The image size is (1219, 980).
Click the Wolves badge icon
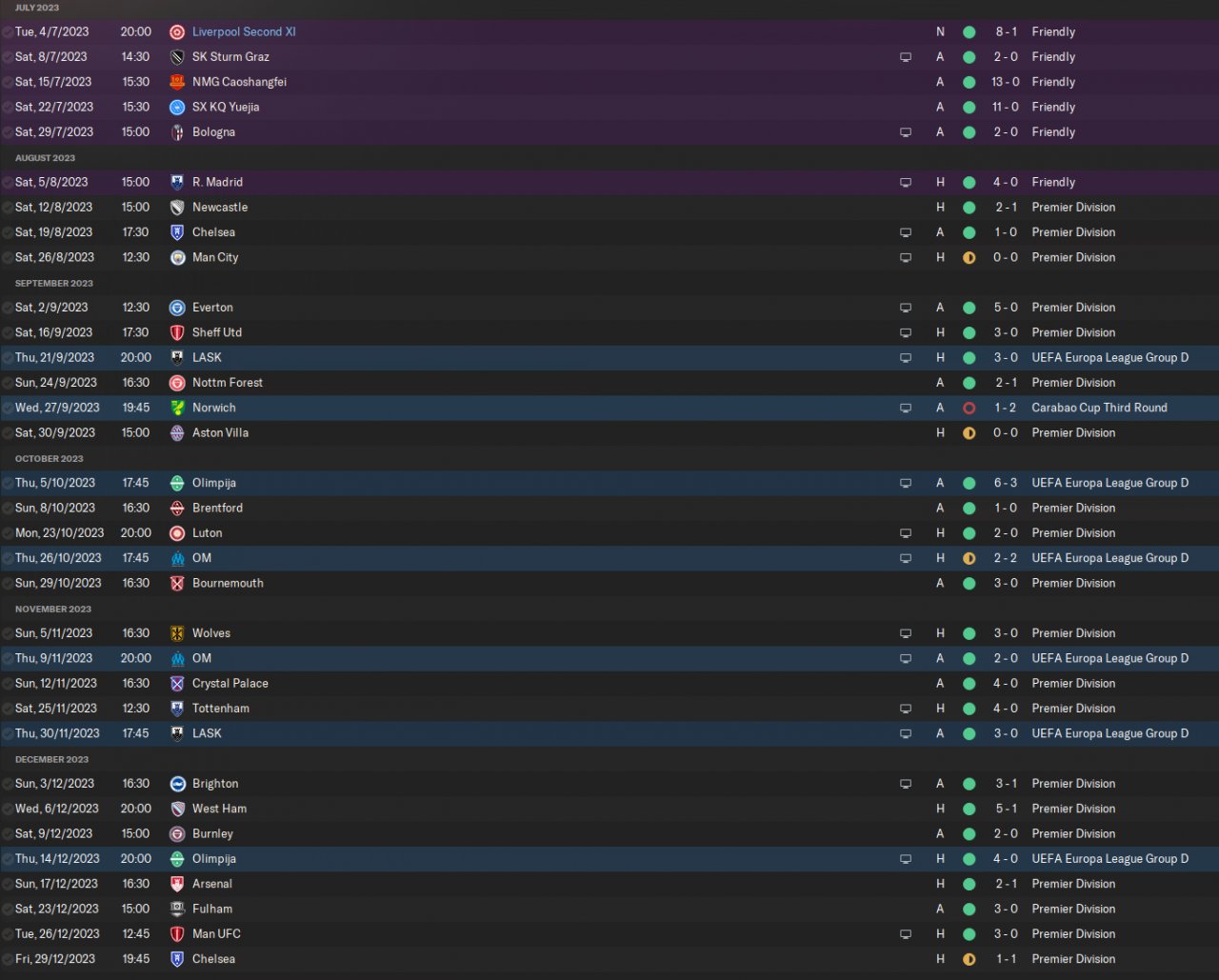coord(177,633)
